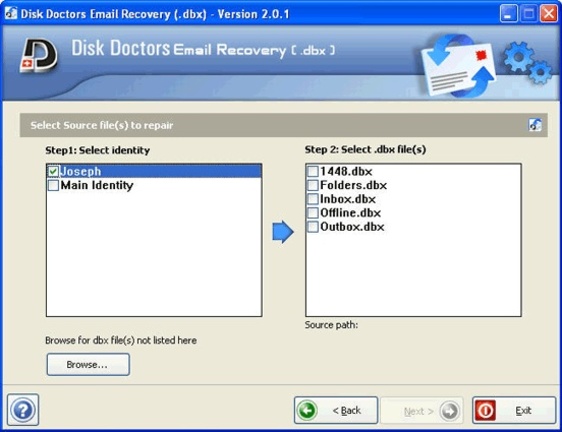Enable the Folders.dbx checkbox
The image size is (562, 432).
313,185
